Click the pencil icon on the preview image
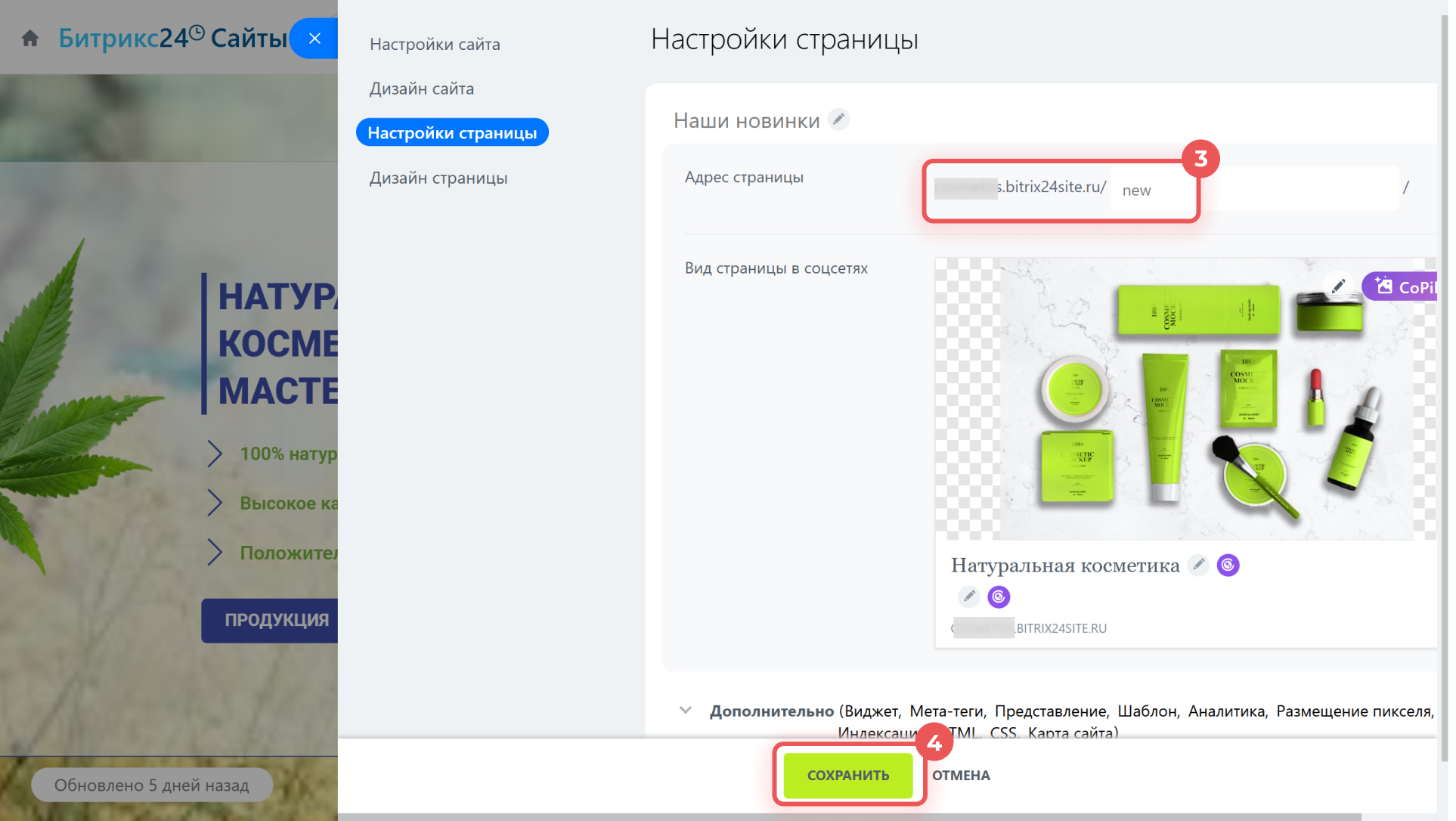Viewport: 1456px width, 821px height. (x=1337, y=286)
